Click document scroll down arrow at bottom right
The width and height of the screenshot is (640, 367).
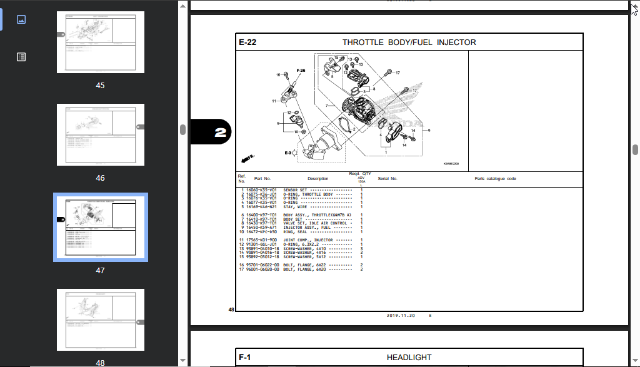[x=635, y=361]
